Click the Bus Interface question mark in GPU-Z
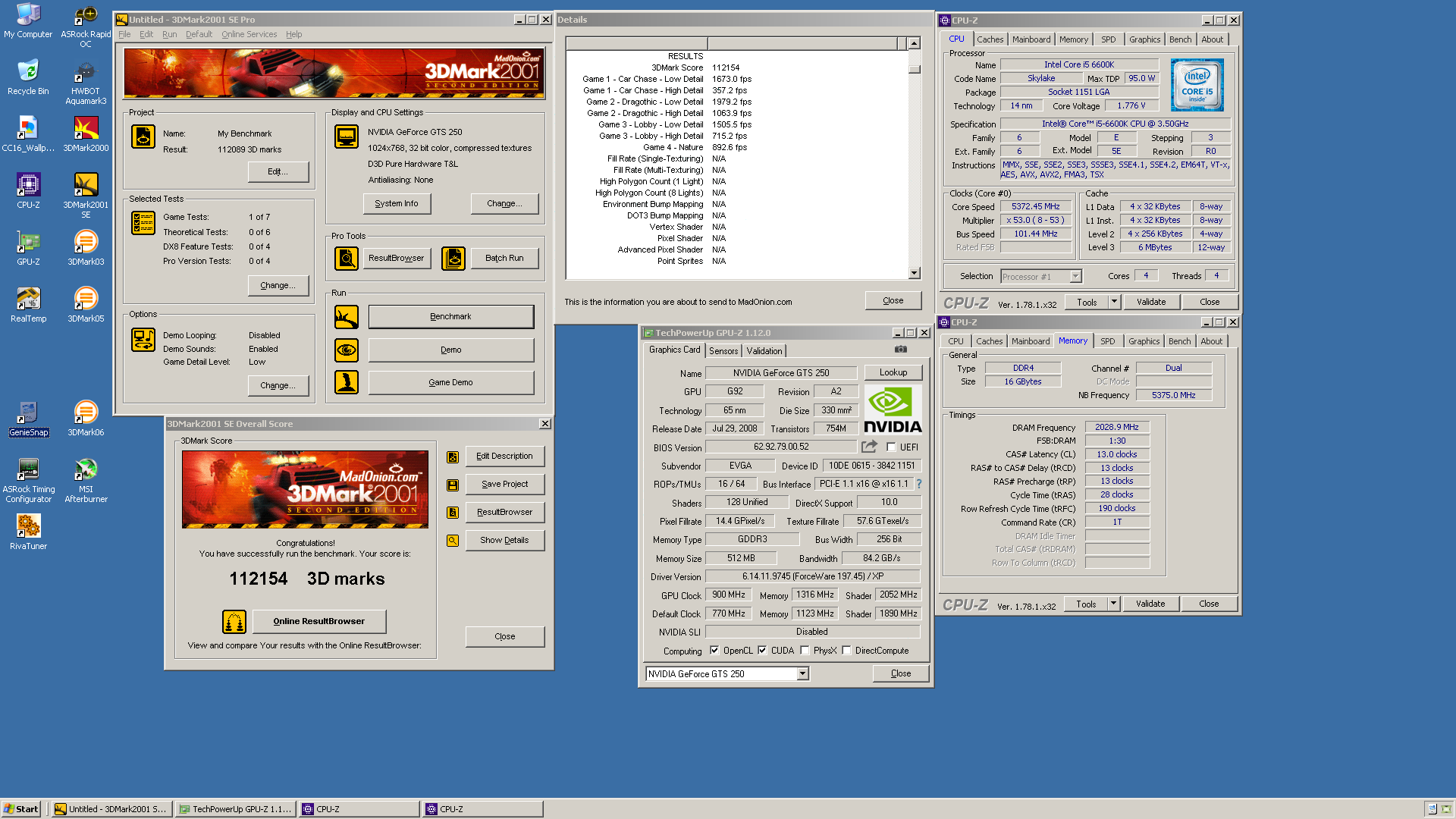This screenshot has height=819, width=1456. tap(919, 484)
